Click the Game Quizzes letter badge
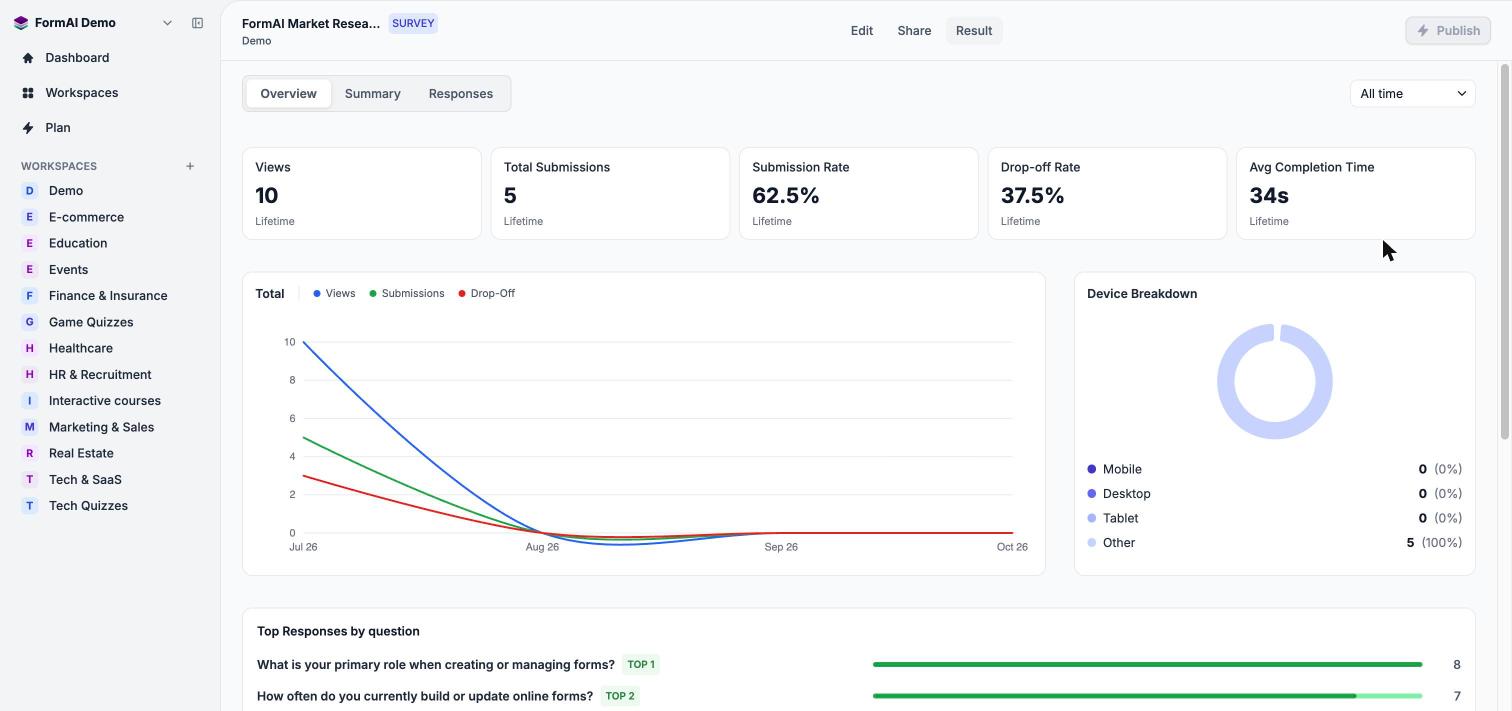This screenshot has height=711, width=1512. [29, 322]
